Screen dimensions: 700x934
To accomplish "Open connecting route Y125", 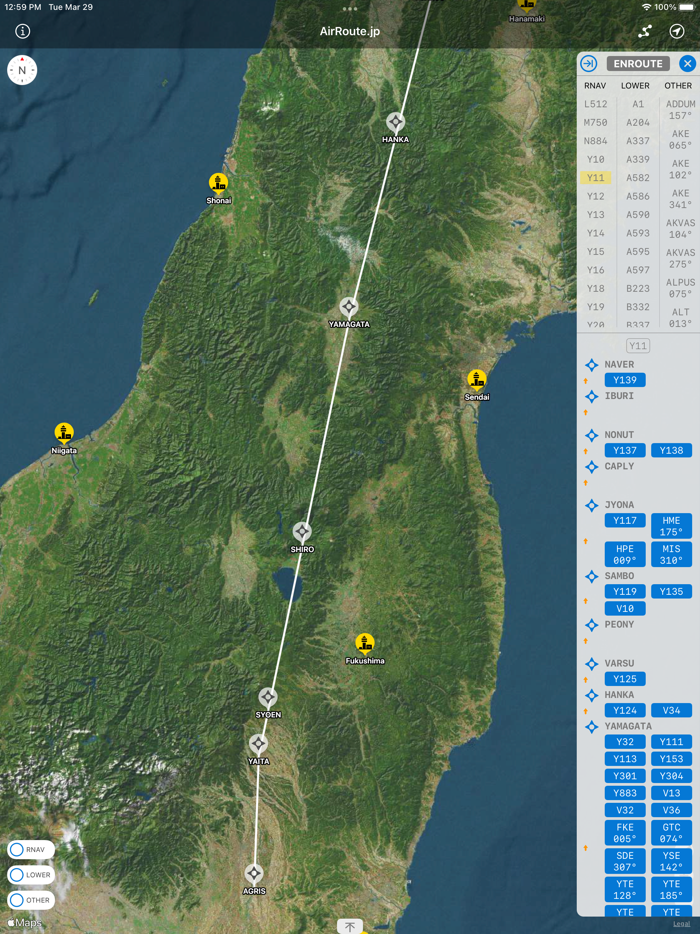I will pyautogui.click(x=625, y=679).
